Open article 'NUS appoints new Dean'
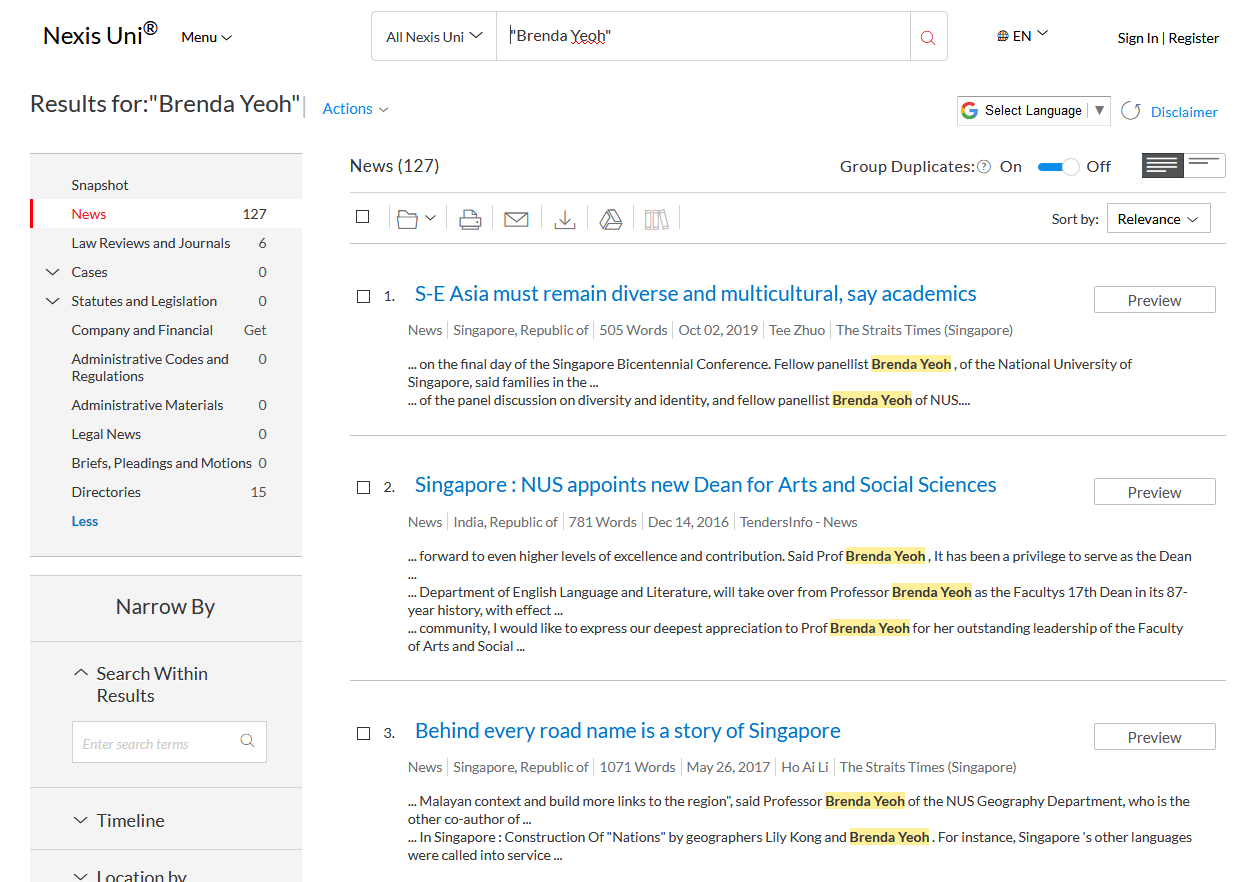The image size is (1240, 882). (706, 485)
